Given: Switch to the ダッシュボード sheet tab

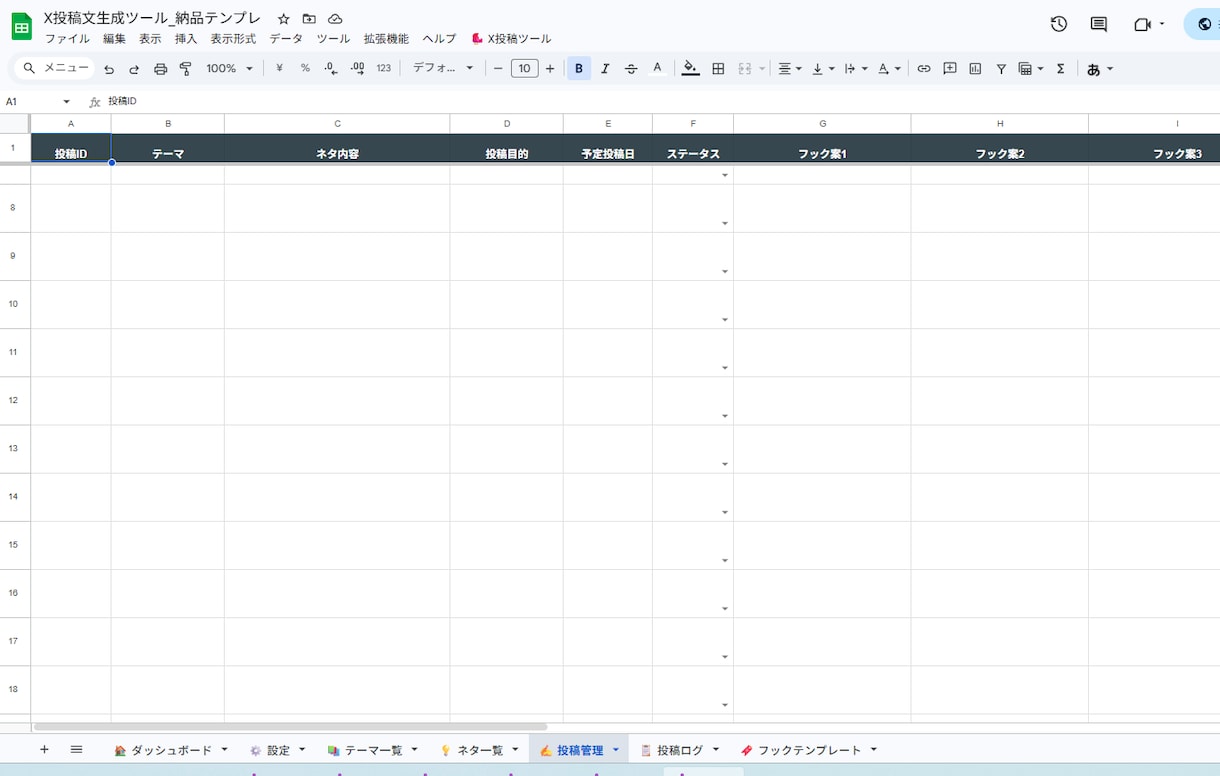Looking at the screenshot, I should (171, 750).
